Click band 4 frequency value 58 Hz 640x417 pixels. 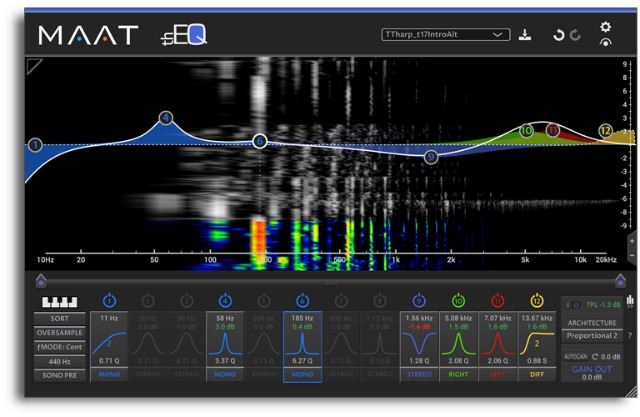tap(225, 318)
